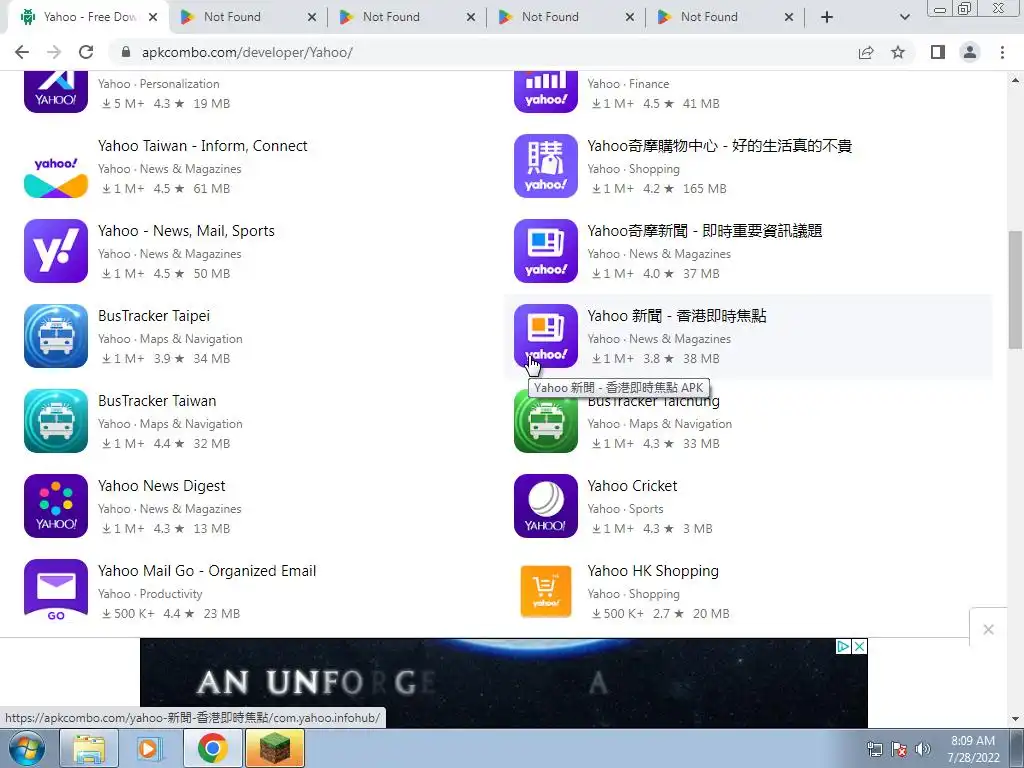Image resolution: width=1024 pixels, height=768 pixels.
Task: Open the Yahoo Personalization app icon
Action: click(56, 91)
